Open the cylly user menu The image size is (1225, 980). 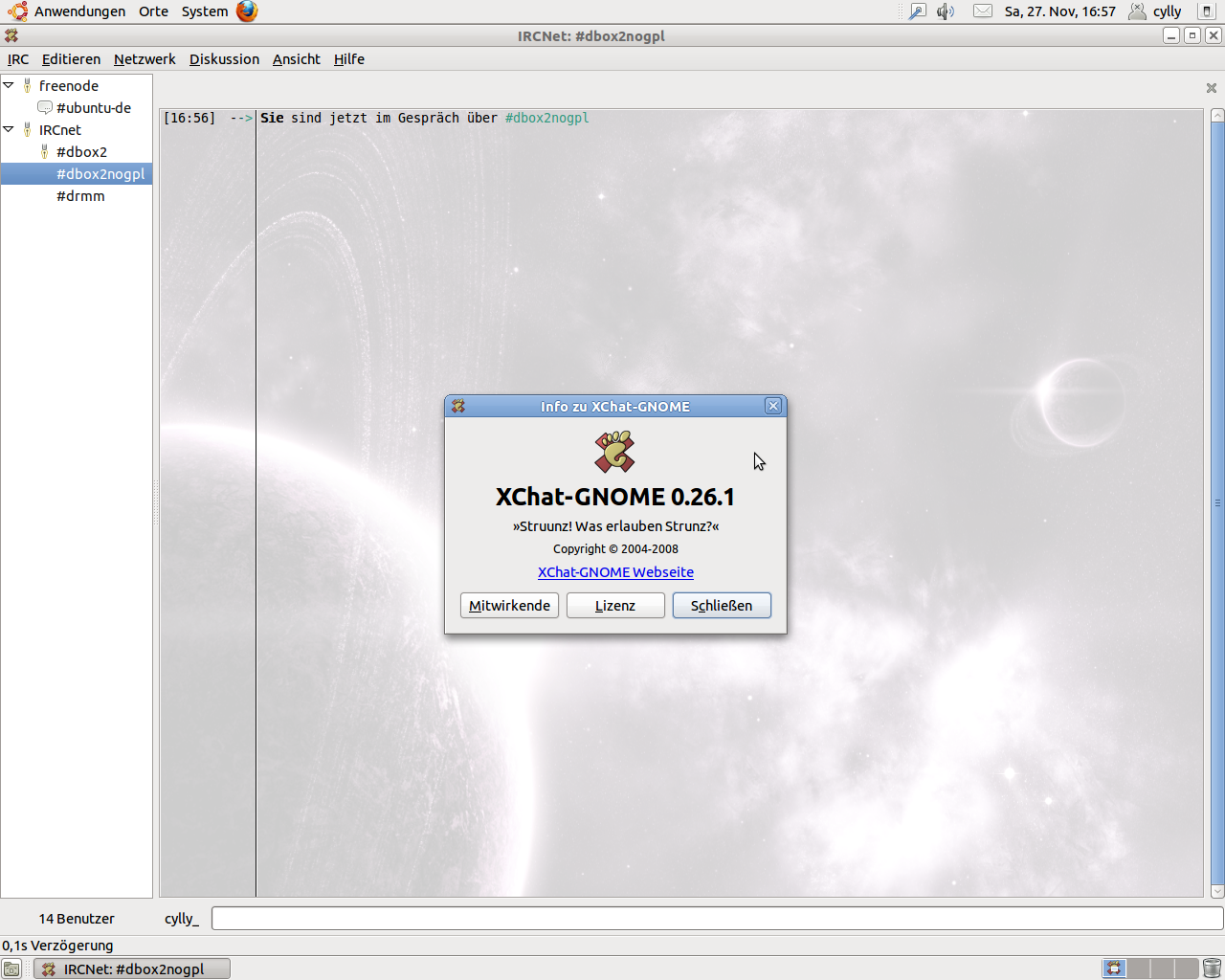[x=1167, y=11]
